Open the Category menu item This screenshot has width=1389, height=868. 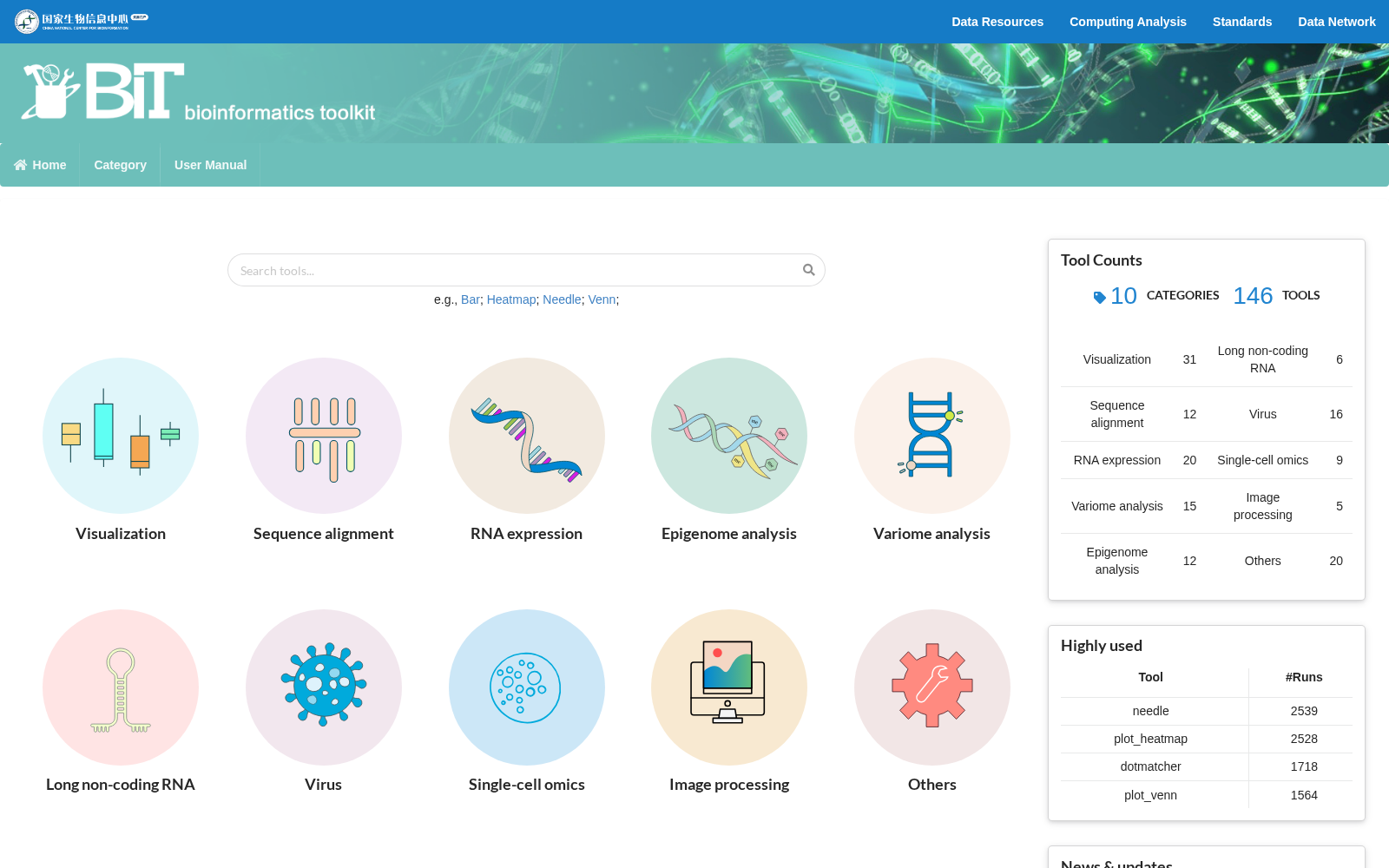pos(120,165)
